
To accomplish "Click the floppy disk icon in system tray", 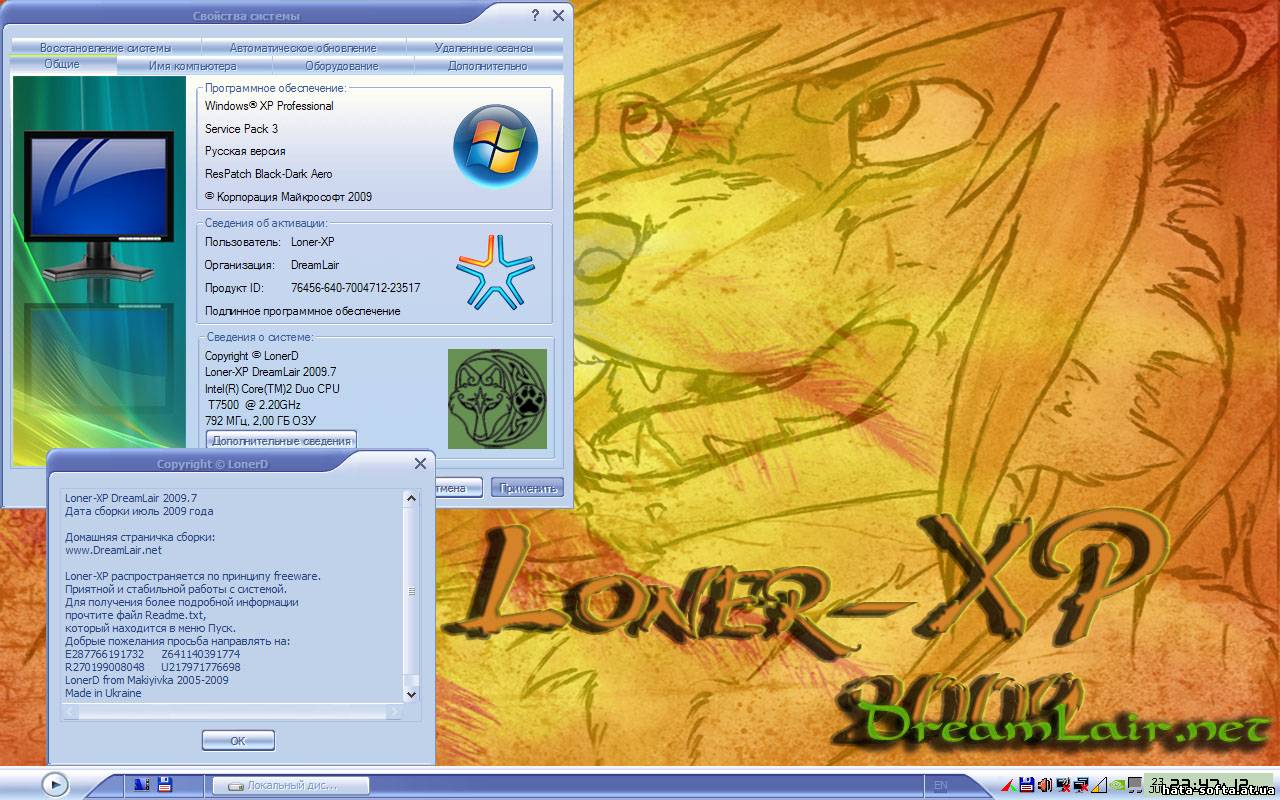I will point(1027,785).
